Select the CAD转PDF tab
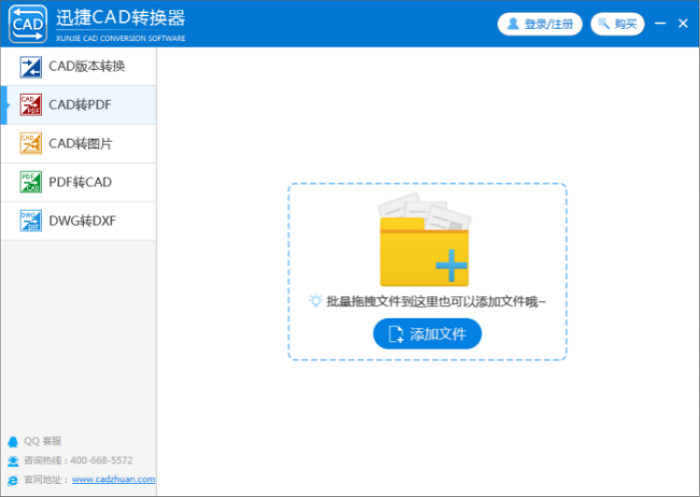 79,105
